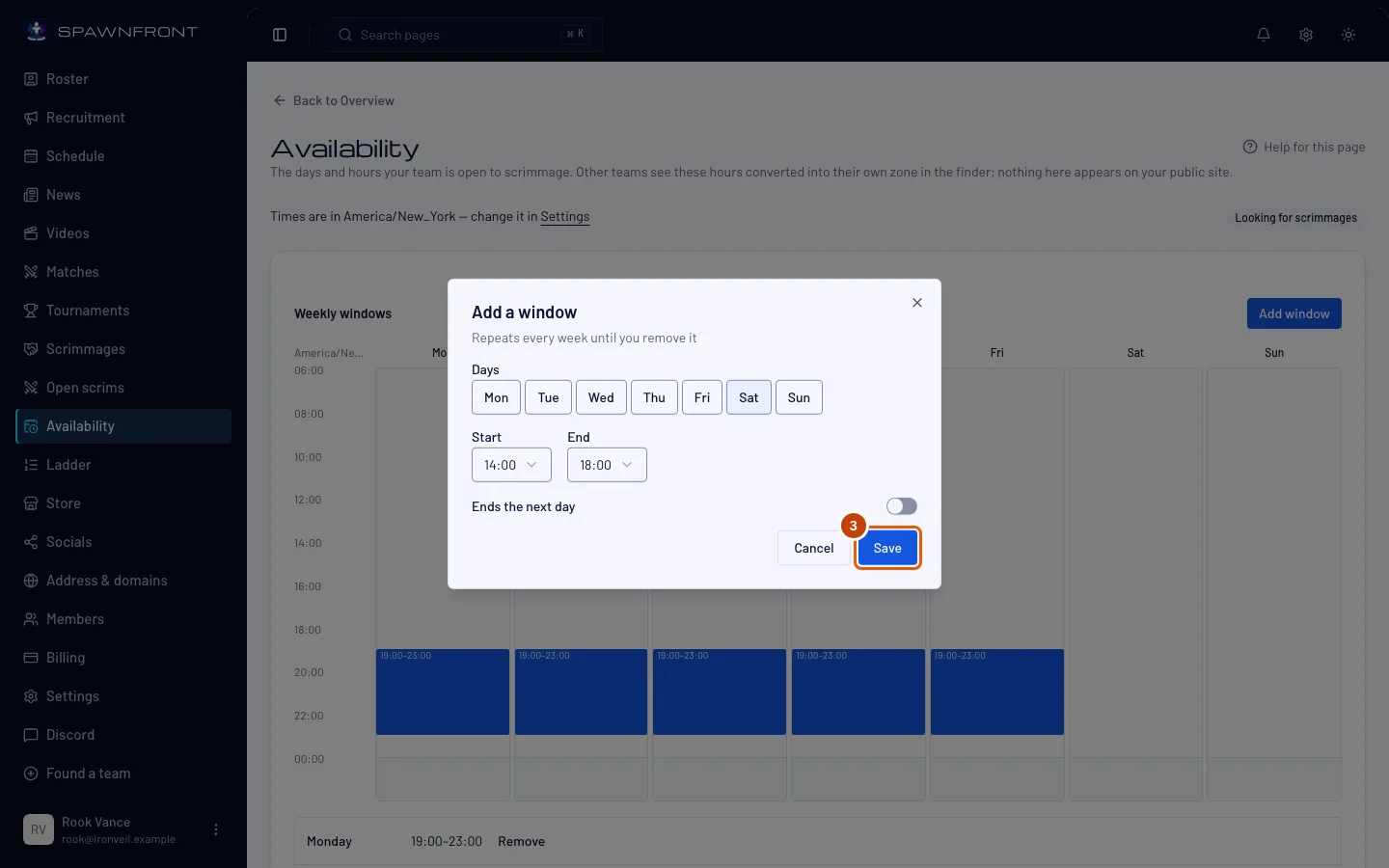Select the Friday 19:00-23:00 calendar block
This screenshot has width=1389, height=868.
tap(997, 692)
